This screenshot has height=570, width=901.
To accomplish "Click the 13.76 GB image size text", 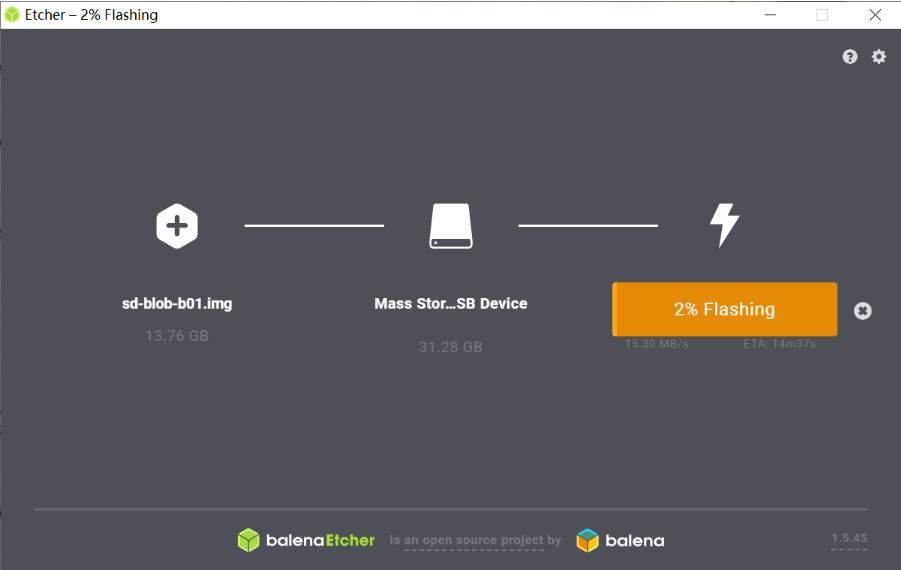I will point(177,336).
